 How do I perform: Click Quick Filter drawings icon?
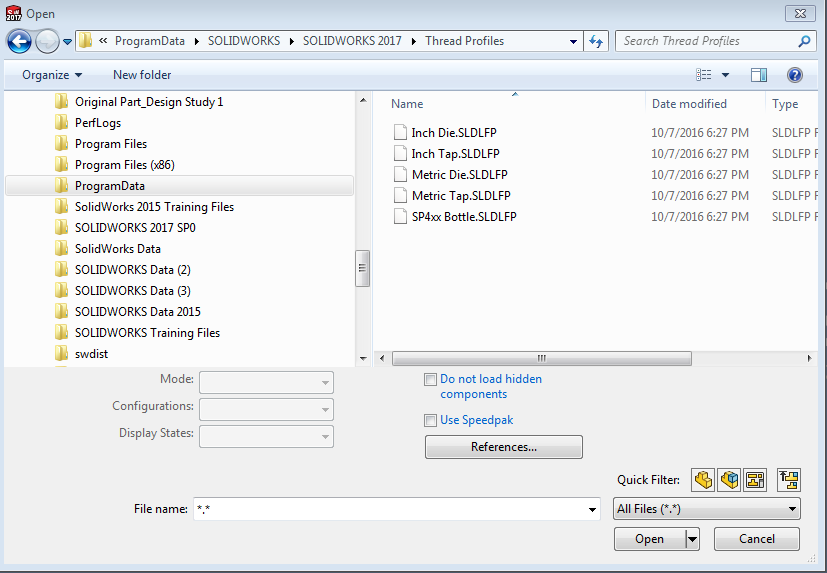[x=755, y=480]
